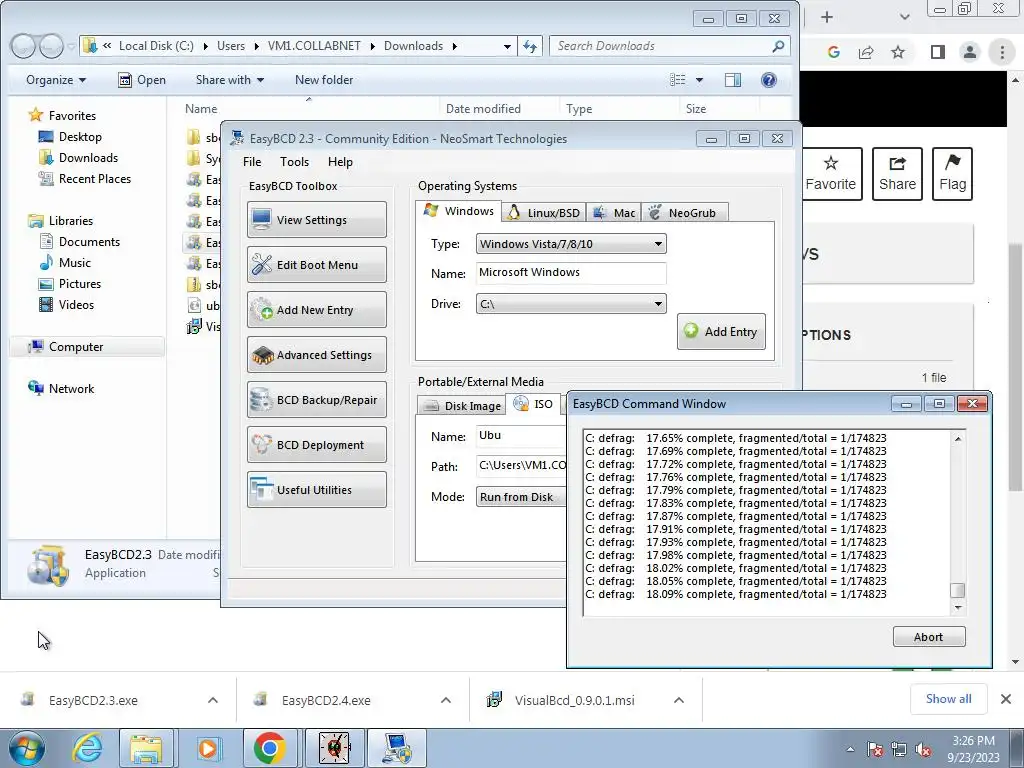Open Explorer help icon

pos(769,80)
